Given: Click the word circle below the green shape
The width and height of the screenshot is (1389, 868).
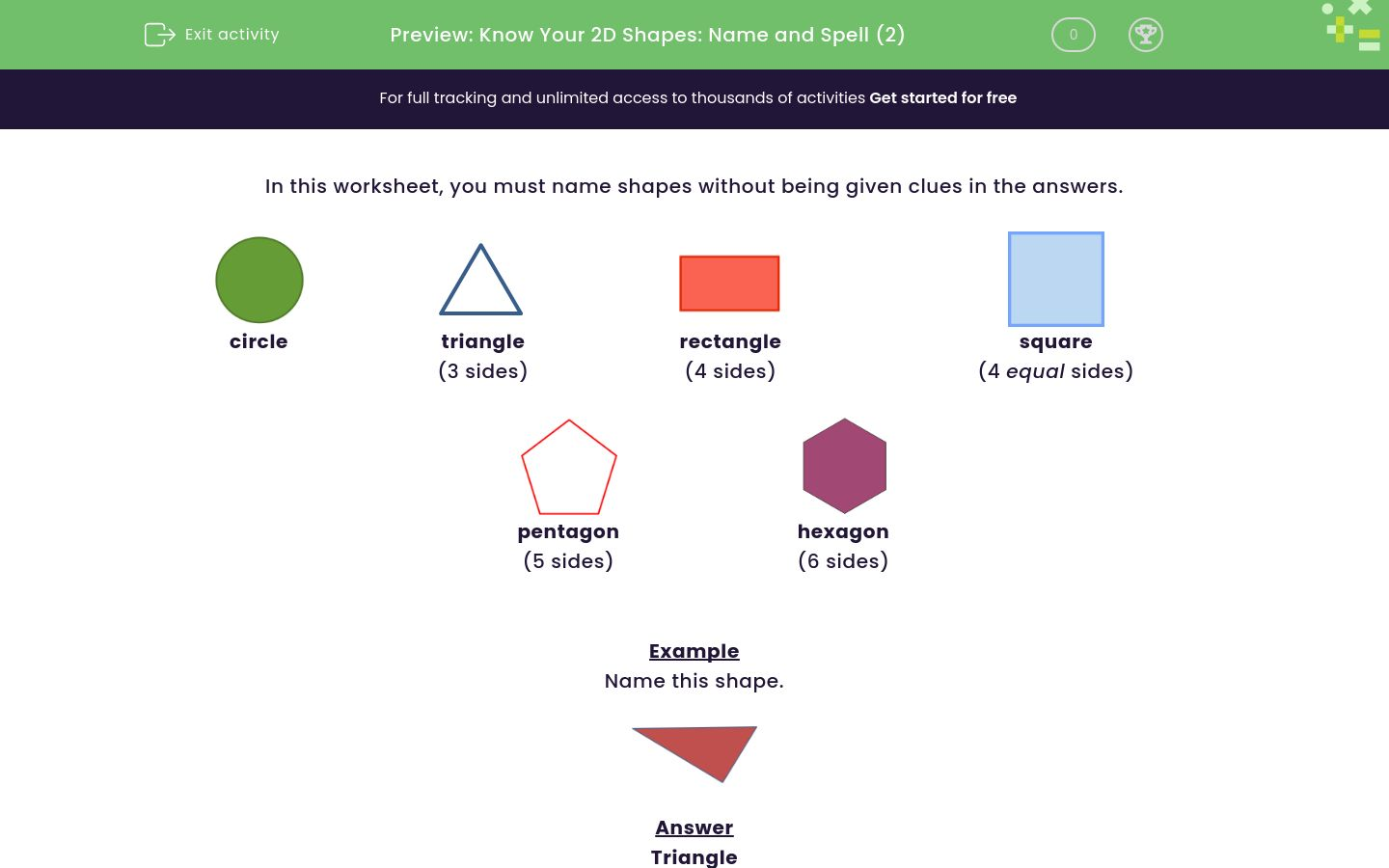Looking at the screenshot, I should tap(259, 341).
